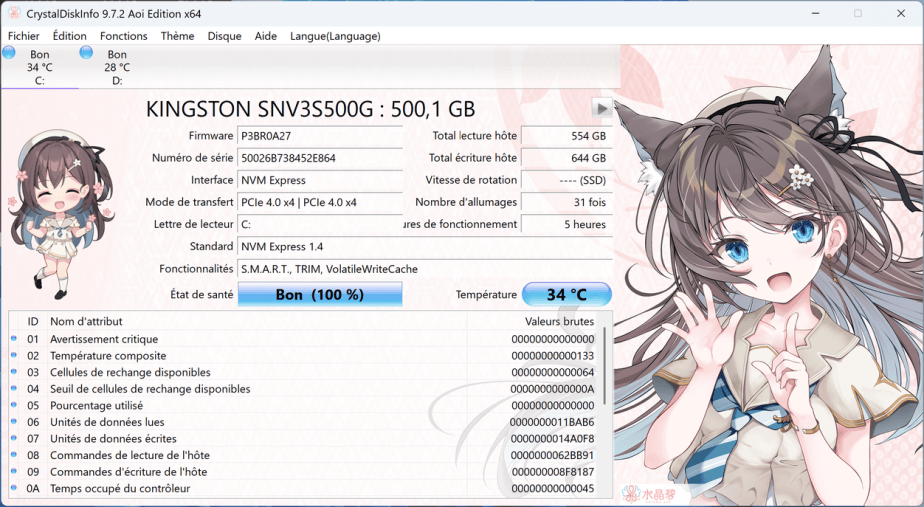Click raw value 0000000011BAB6

[x=552, y=422]
